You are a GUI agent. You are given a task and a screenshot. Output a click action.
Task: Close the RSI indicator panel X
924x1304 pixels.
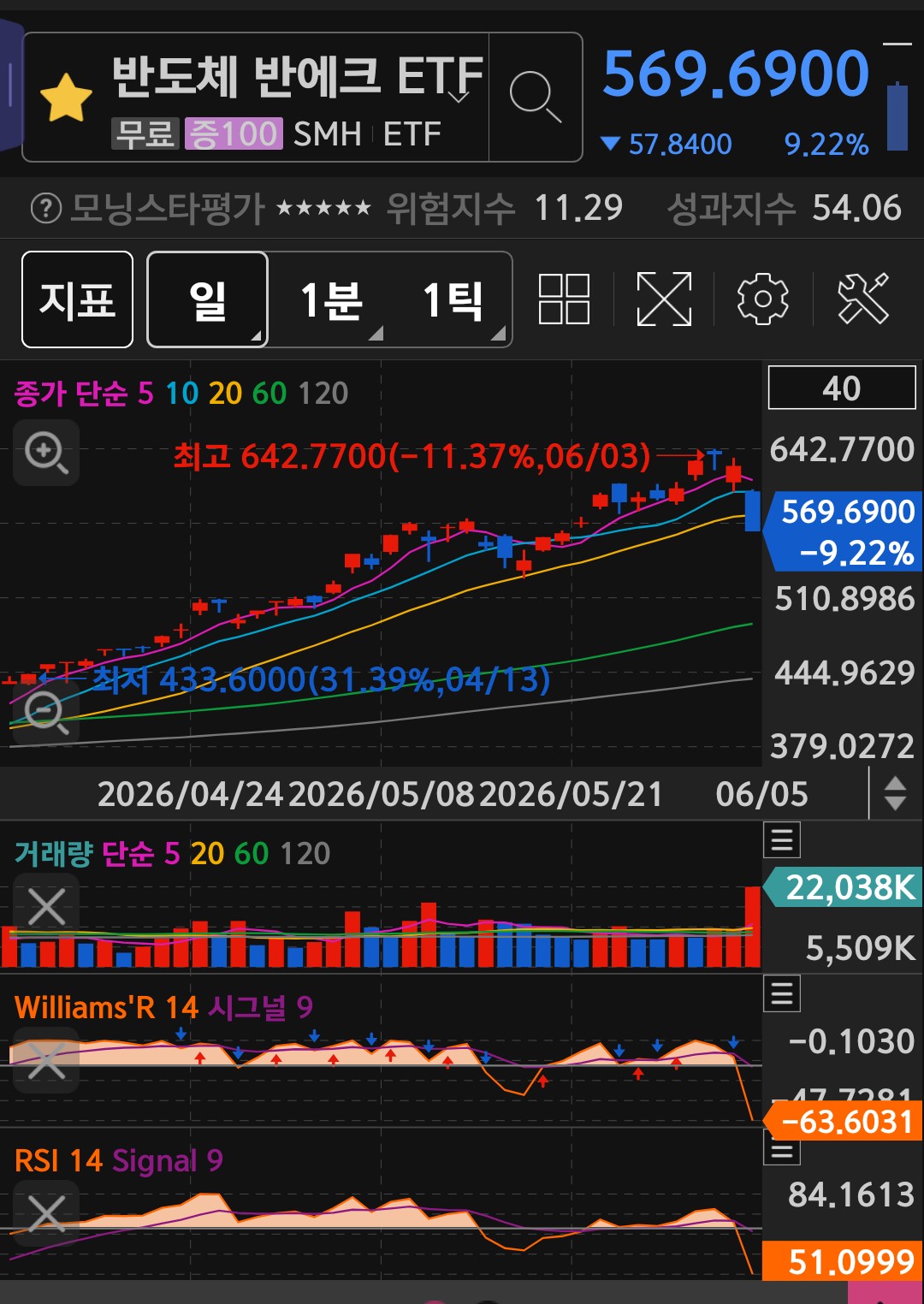pyautogui.click(x=46, y=1213)
